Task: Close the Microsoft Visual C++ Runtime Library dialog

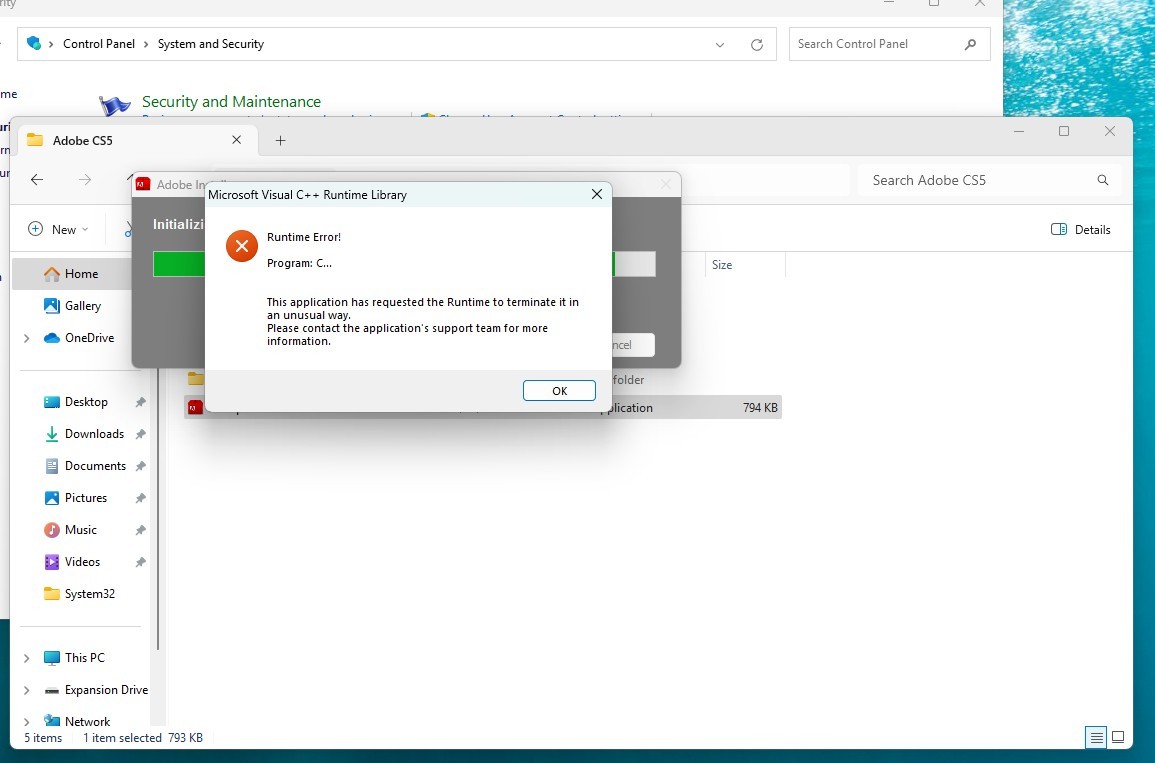Action: (x=597, y=194)
